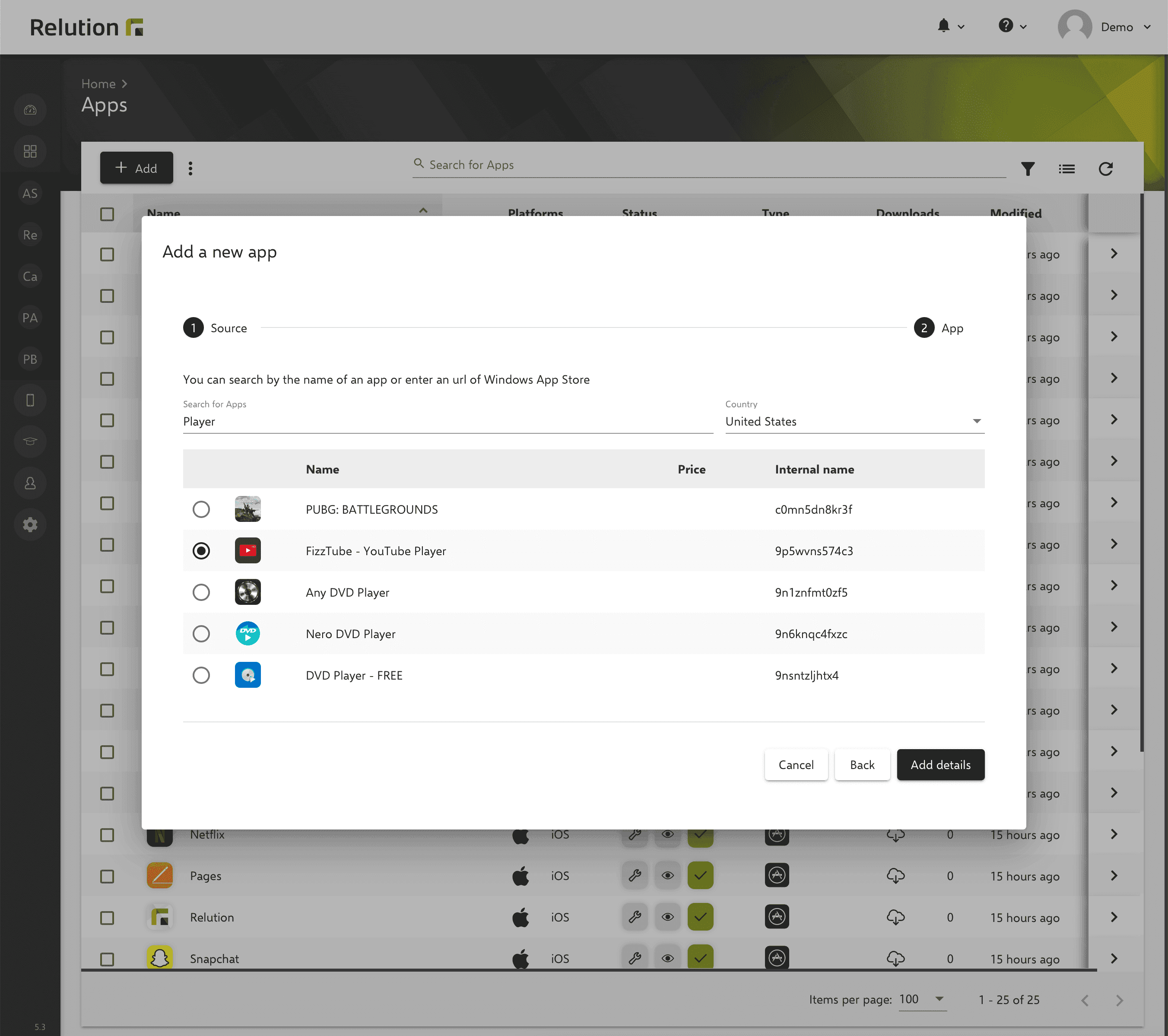Select the PUBG BATTLEGROUNDS radio button

[200, 509]
